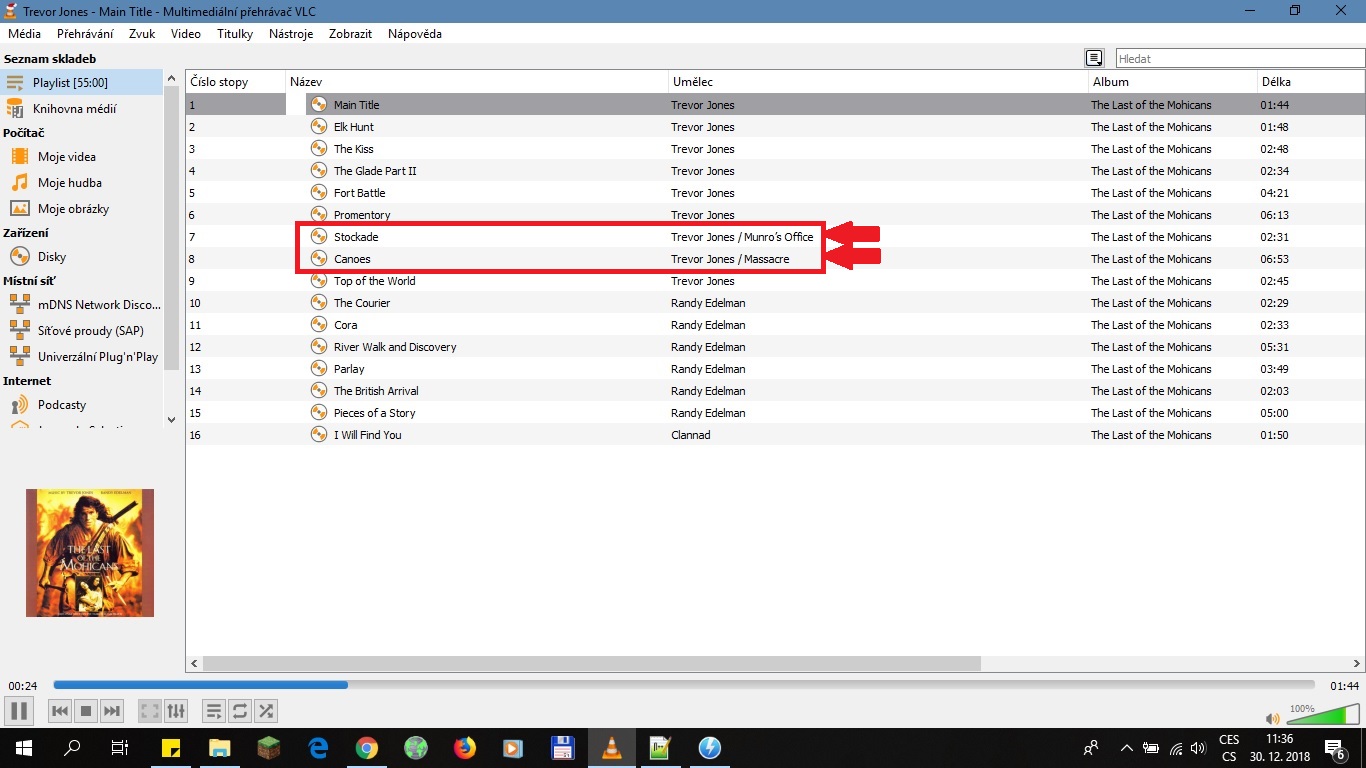Toggle the playlist view button
The width and height of the screenshot is (1366, 768).
coord(213,711)
